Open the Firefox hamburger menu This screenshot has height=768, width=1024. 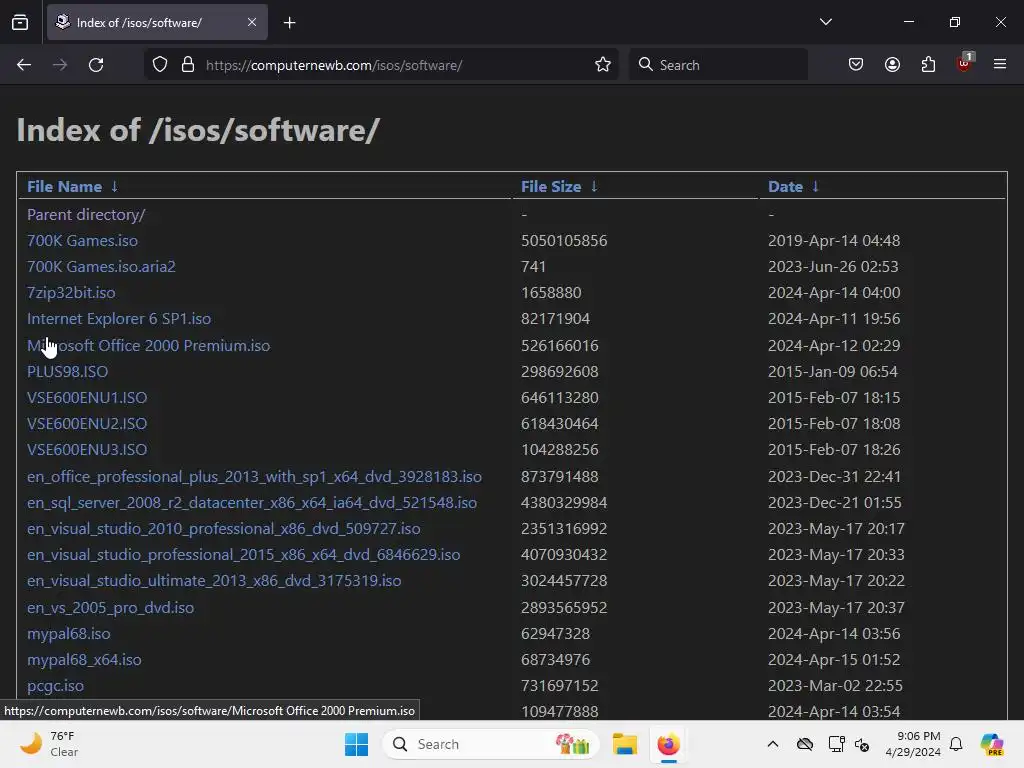pyautogui.click(x=1000, y=64)
